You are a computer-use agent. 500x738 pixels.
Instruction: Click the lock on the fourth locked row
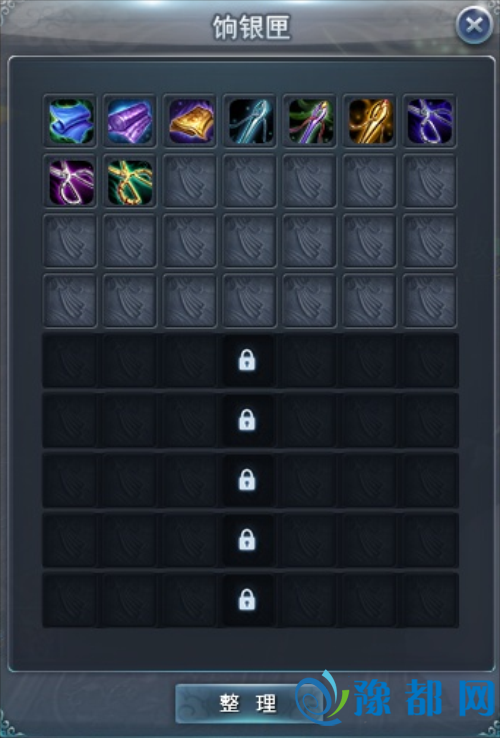click(x=247, y=540)
